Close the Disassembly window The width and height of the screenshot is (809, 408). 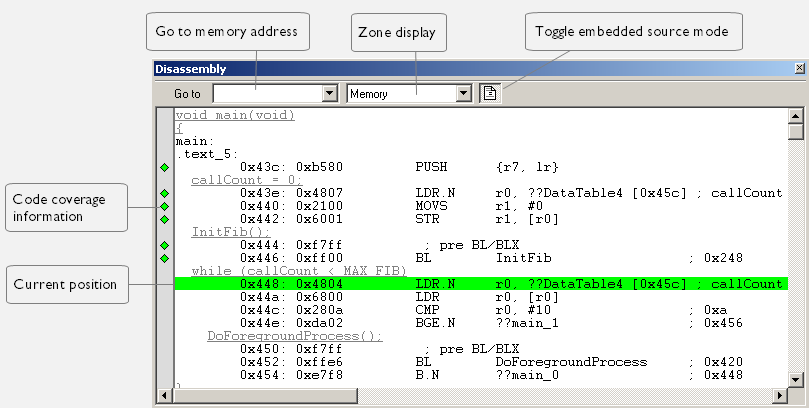pyautogui.click(x=798, y=69)
